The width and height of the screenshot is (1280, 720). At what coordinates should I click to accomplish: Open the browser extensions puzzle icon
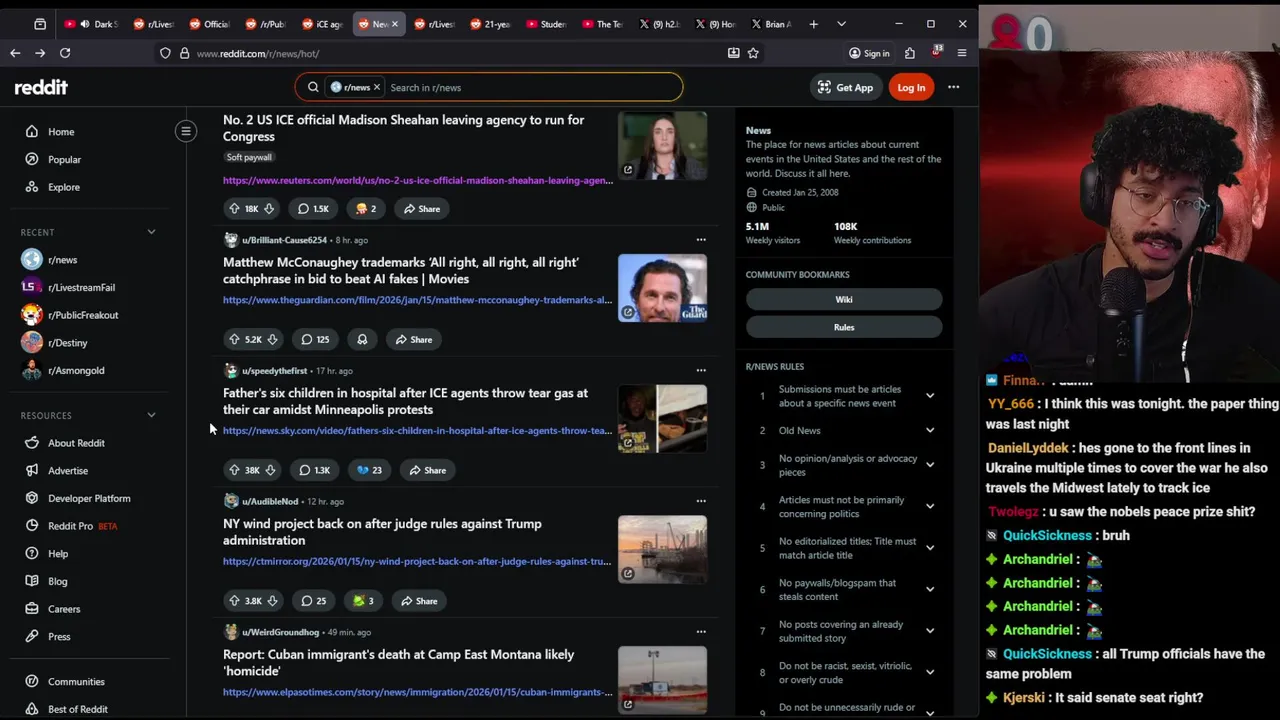[x=910, y=53]
